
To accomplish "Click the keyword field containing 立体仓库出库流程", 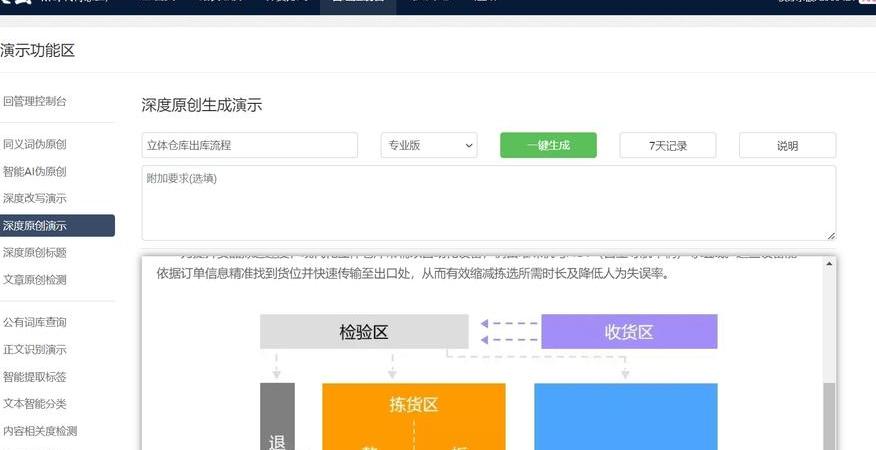I will click(x=250, y=145).
